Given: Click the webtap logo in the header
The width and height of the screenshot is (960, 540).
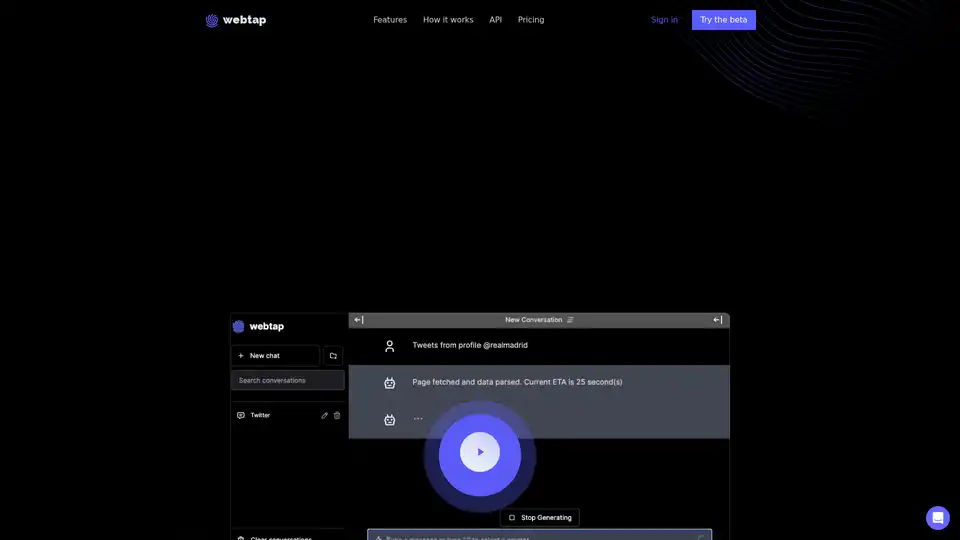Looking at the screenshot, I should click(x=236, y=20).
